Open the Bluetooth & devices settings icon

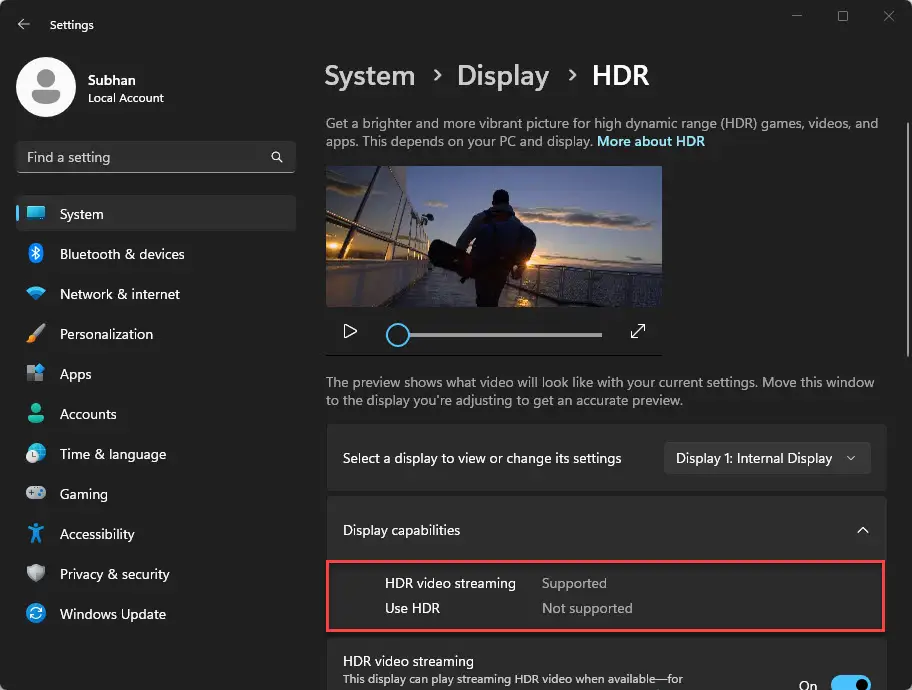click(36, 254)
